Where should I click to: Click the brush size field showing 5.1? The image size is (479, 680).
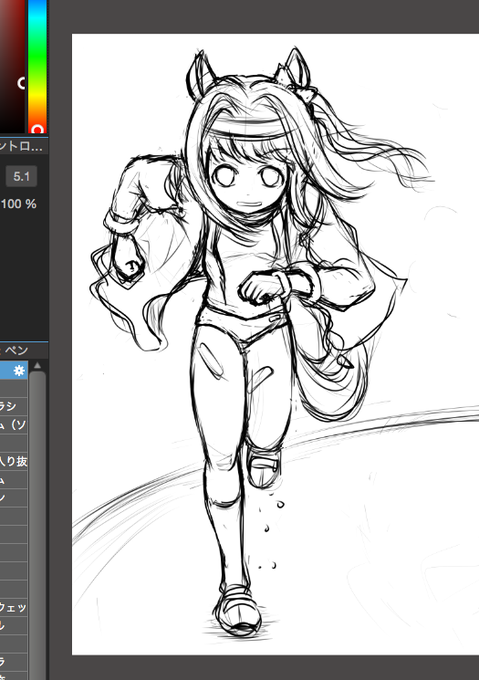[21, 177]
